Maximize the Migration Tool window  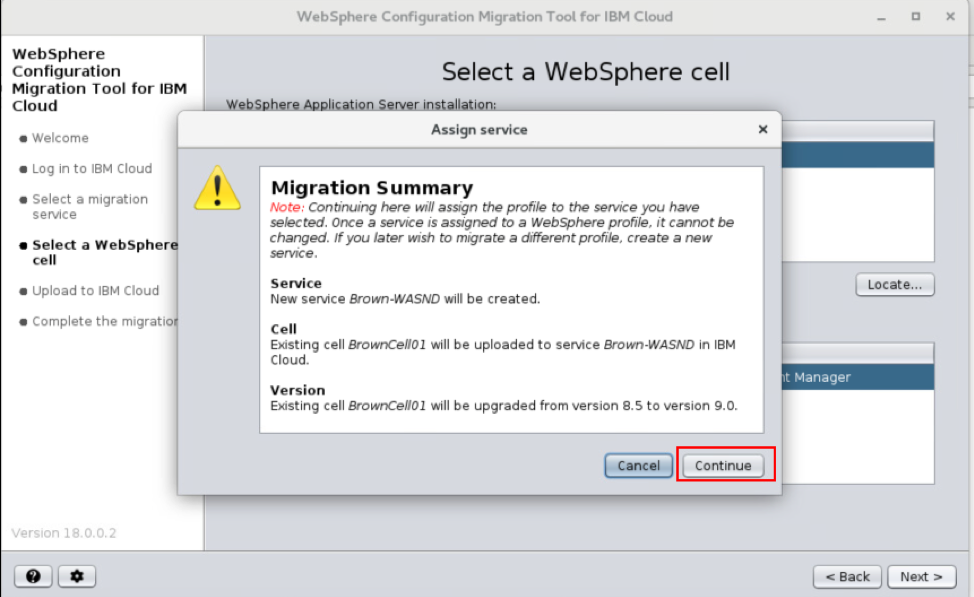coord(915,17)
